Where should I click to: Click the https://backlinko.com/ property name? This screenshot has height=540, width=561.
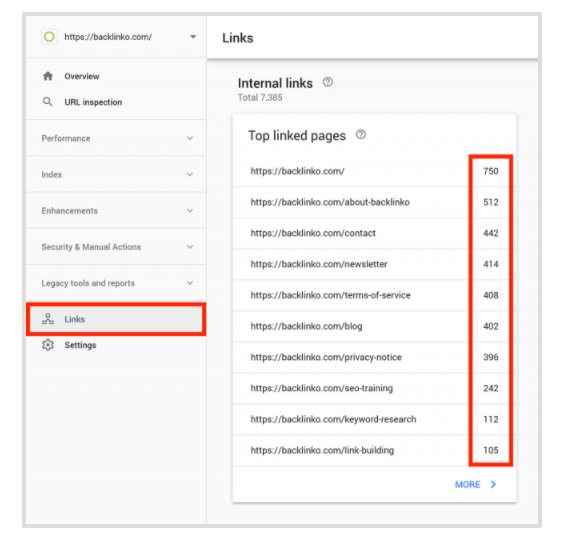(108, 37)
